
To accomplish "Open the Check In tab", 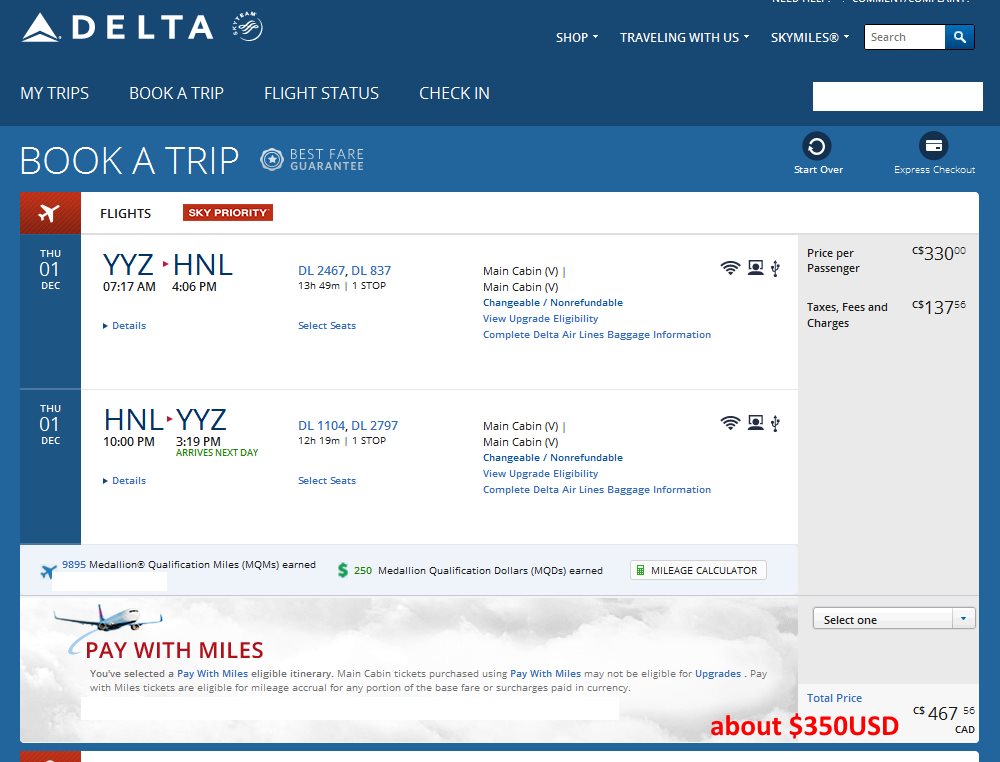I will (x=454, y=93).
